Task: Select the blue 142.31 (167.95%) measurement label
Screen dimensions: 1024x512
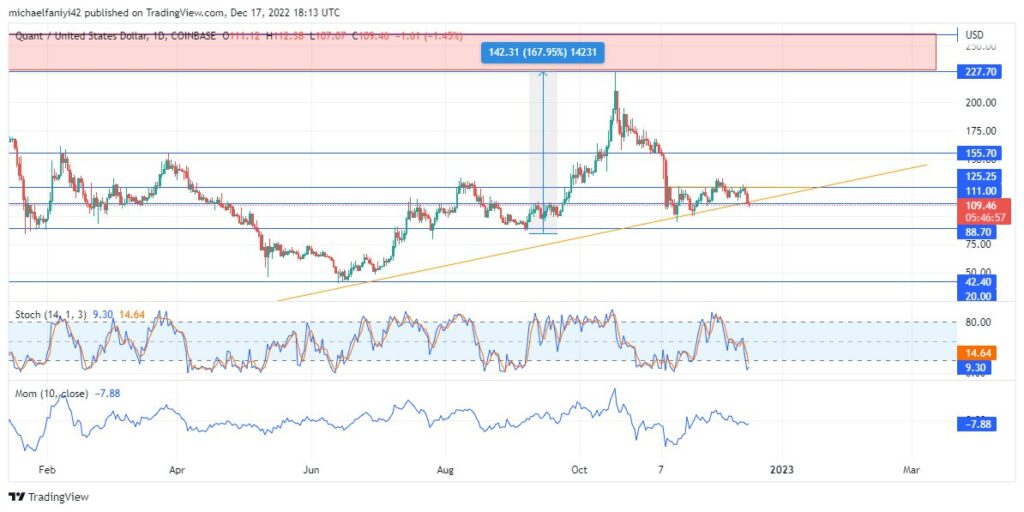Action: pos(542,54)
